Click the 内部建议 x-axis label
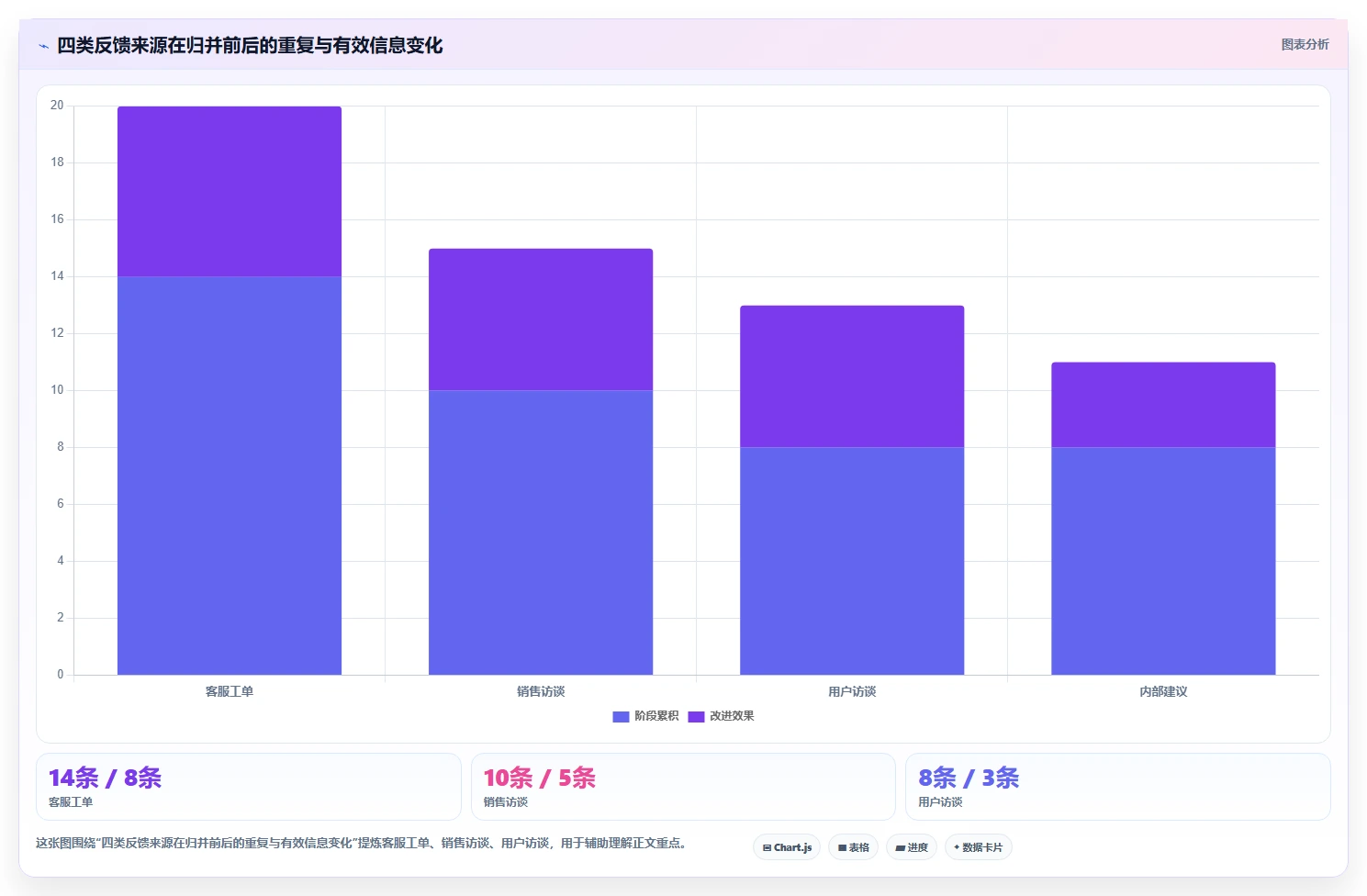 click(1163, 691)
